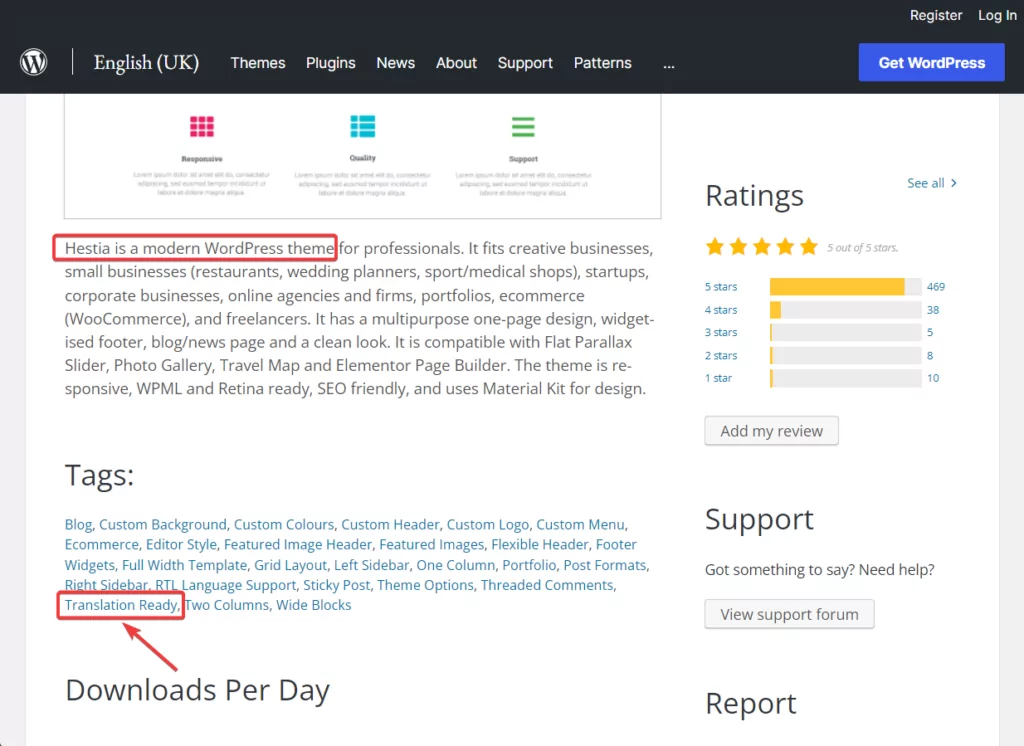Open the Featured Images tag
Viewport: 1024px width, 746px height.
[432, 545]
